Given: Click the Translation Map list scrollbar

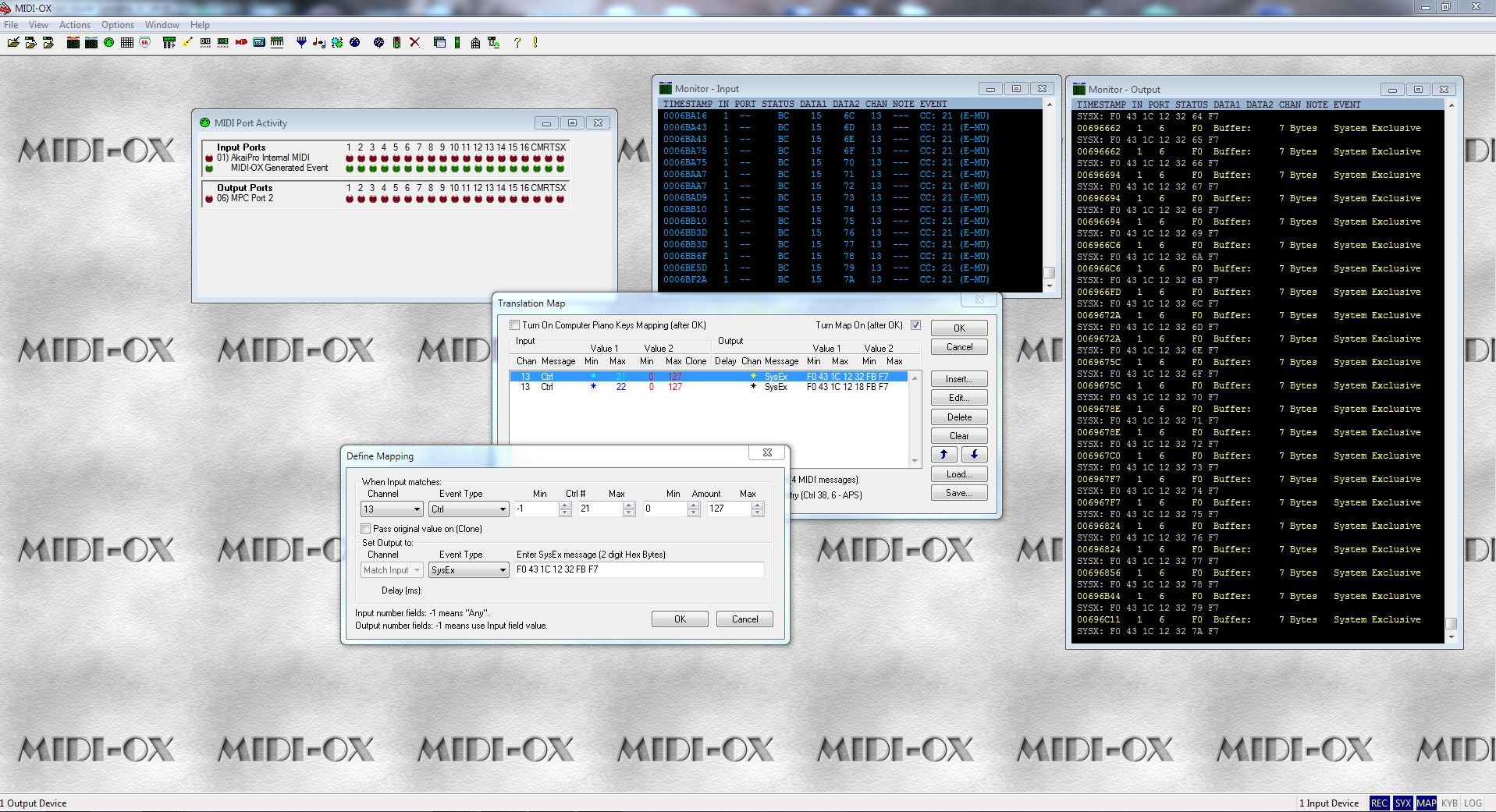Looking at the screenshot, I should 915,419.
